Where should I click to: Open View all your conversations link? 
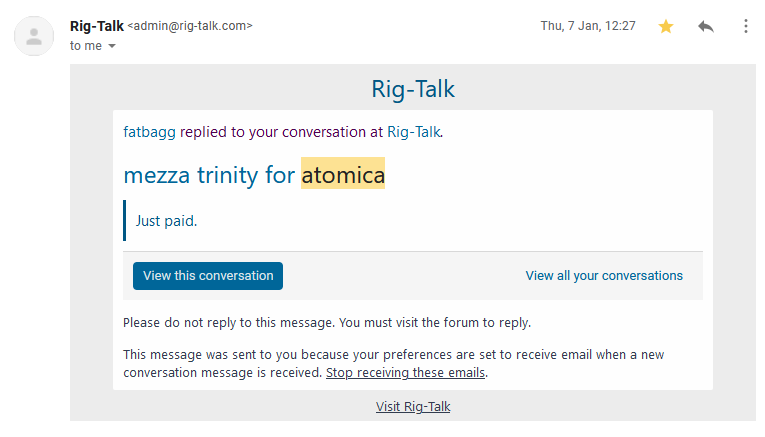604,276
